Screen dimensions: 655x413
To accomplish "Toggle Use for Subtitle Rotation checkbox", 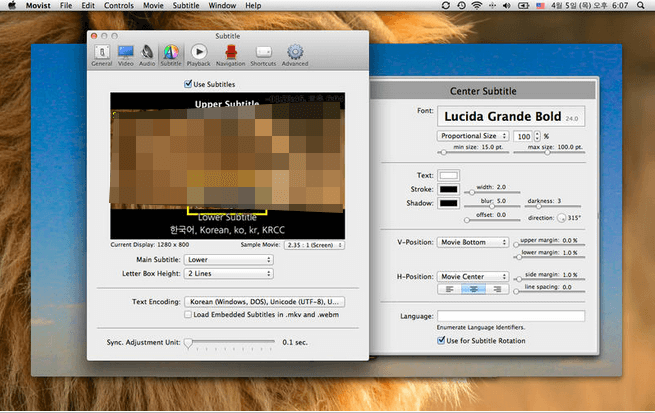I will coord(442,340).
